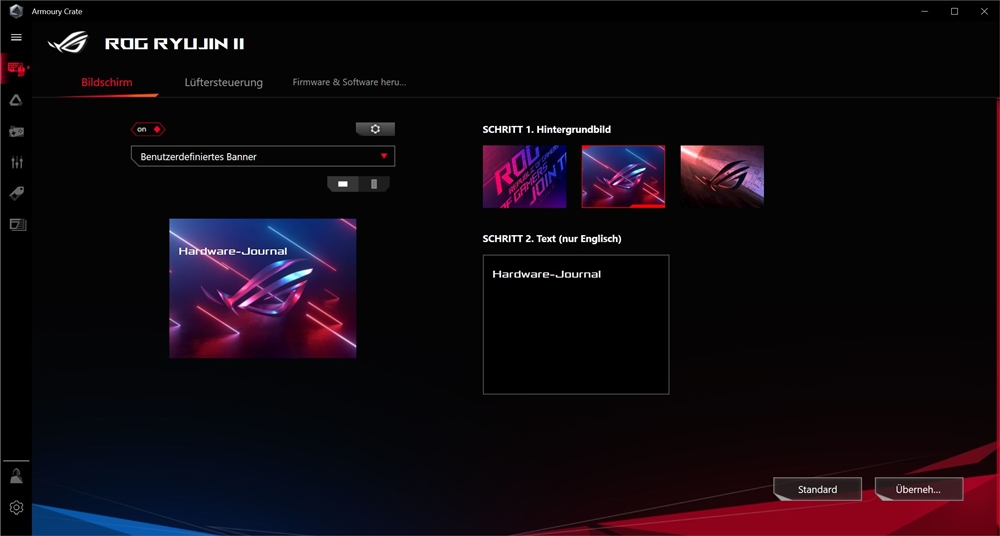This screenshot has width=1000, height=536.
Task: Expand the Benutzerdefiniertes Banner dropdown
Action: pyautogui.click(x=263, y=156)
